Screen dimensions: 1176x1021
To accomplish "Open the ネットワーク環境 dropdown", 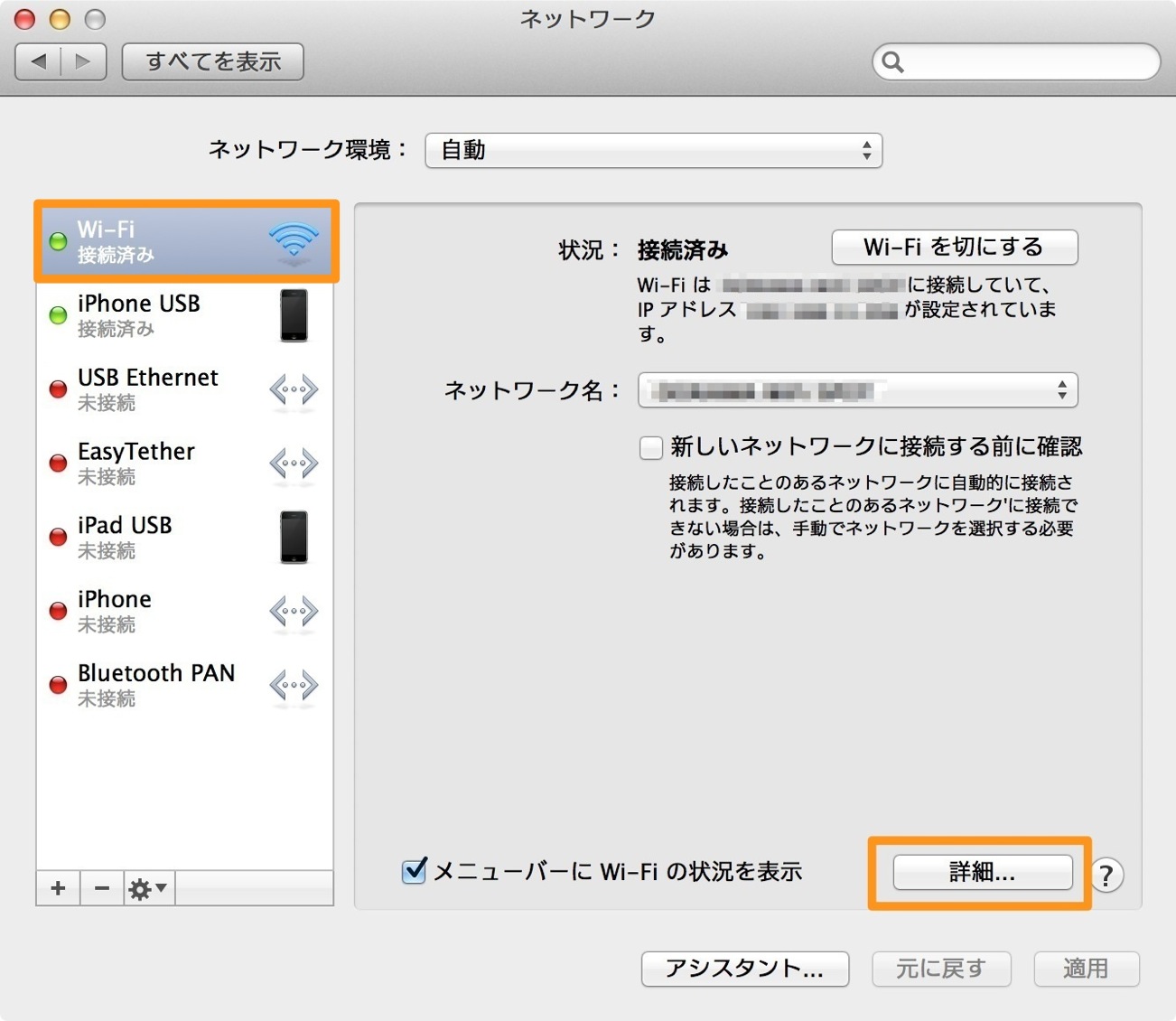I will (653, 150).
